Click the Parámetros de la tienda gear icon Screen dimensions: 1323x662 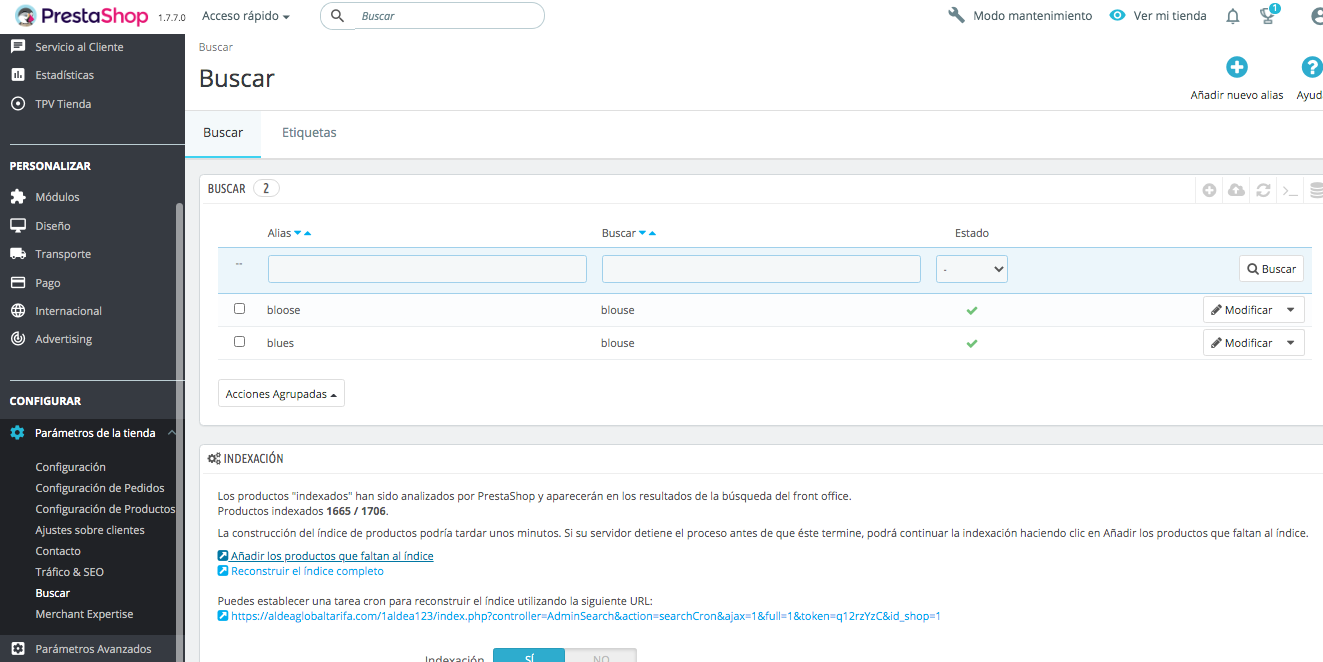pyautogui.click(x=17, y=433)
